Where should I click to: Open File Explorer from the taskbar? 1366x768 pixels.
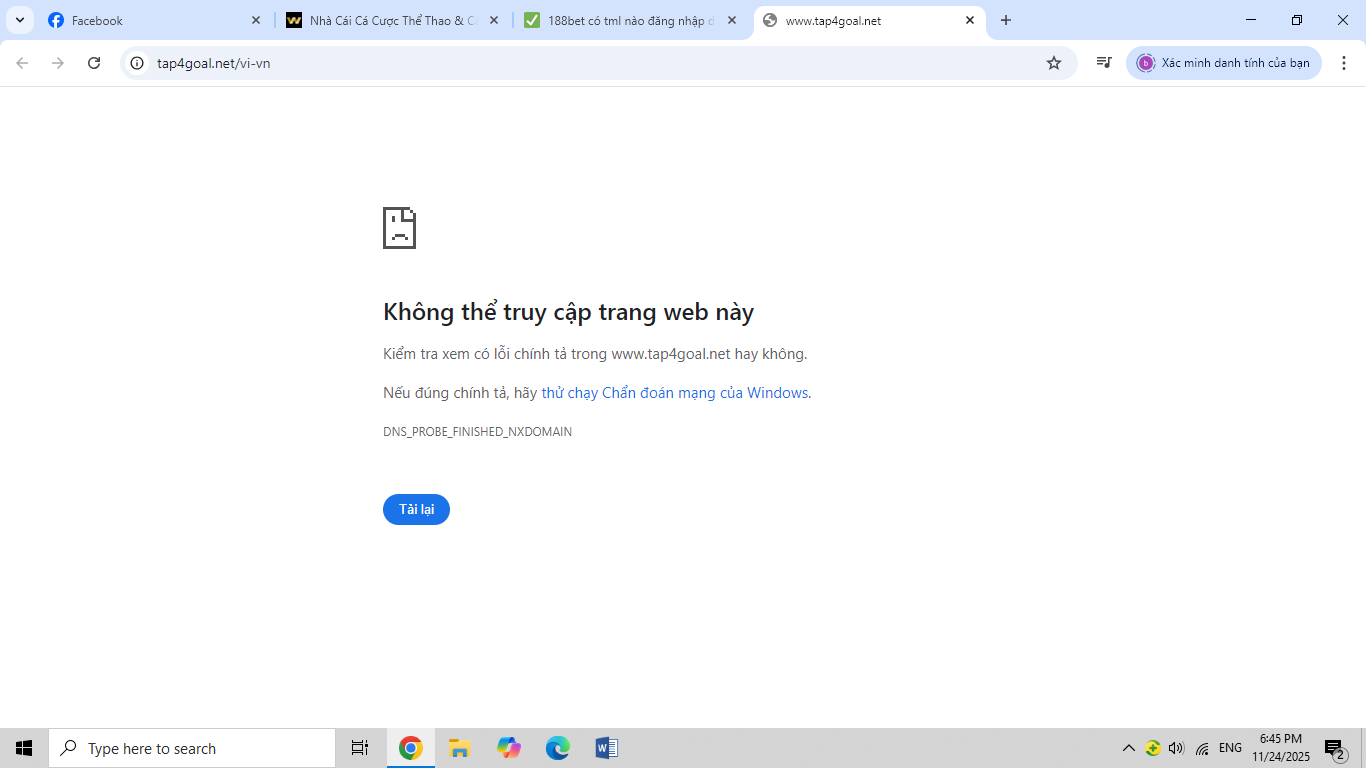[459, 748]
